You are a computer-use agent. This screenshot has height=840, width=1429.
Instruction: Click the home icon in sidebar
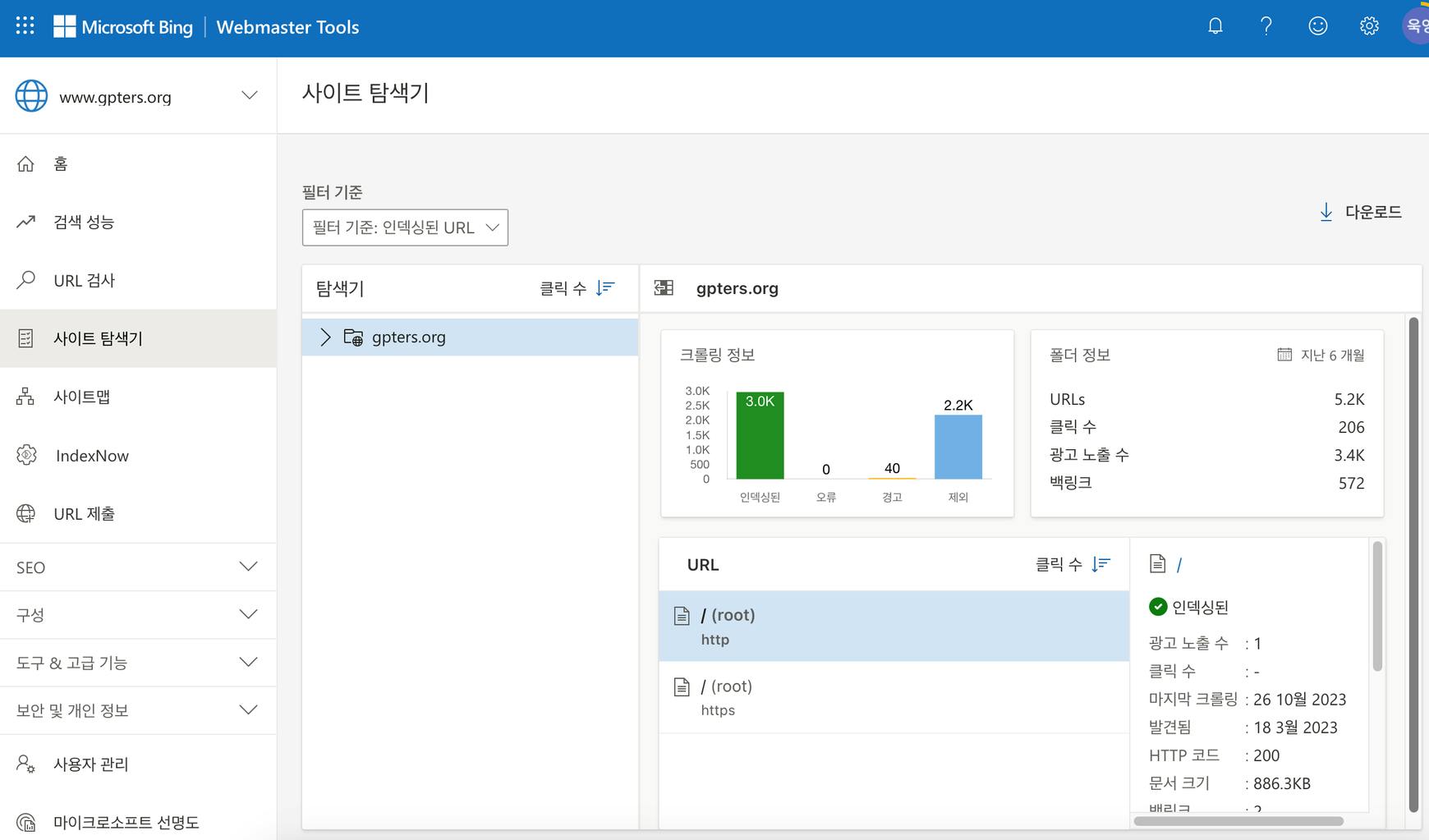(x=25, y=164)
